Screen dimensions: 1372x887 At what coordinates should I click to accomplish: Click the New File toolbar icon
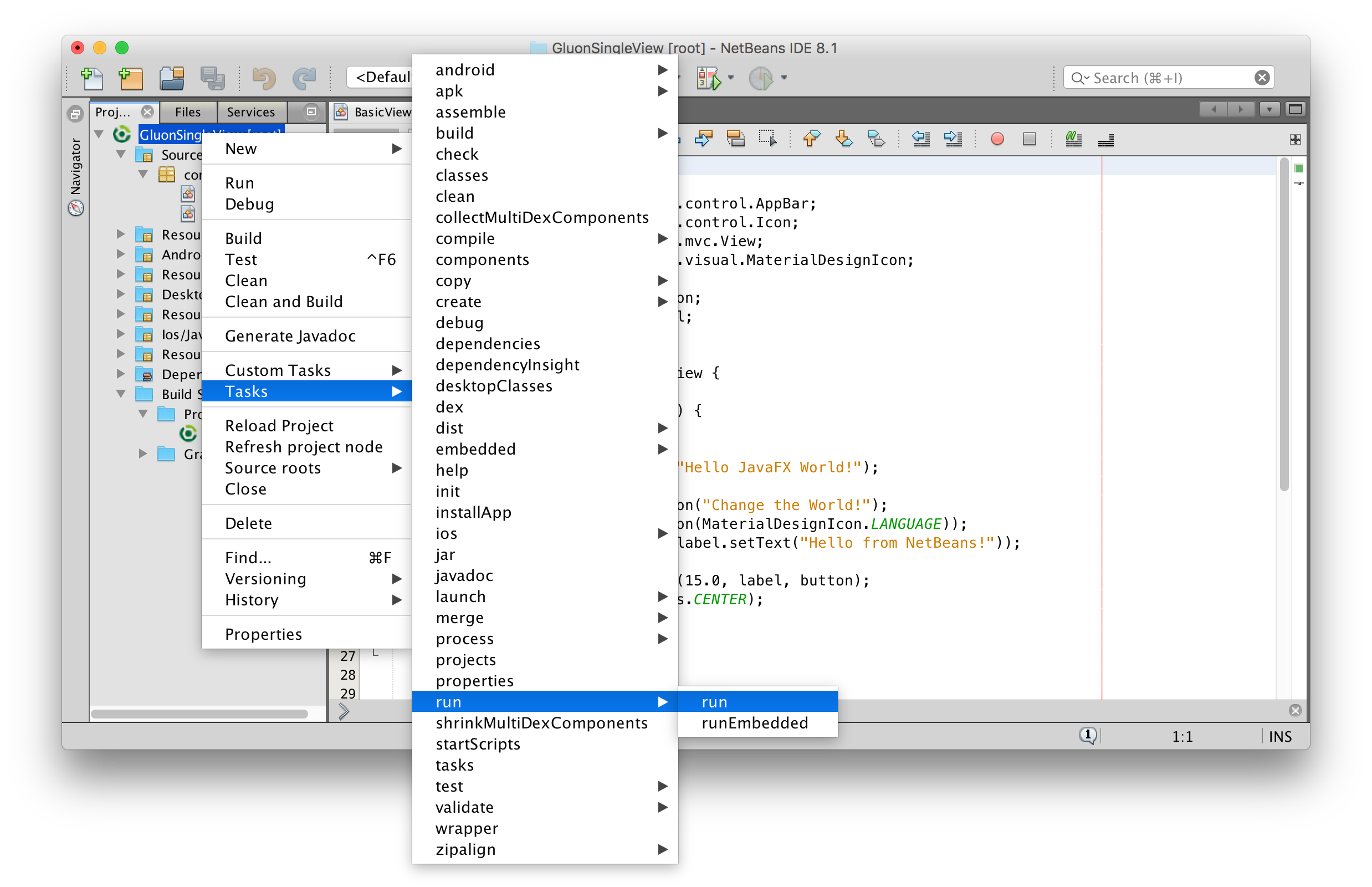click(91, 78)
